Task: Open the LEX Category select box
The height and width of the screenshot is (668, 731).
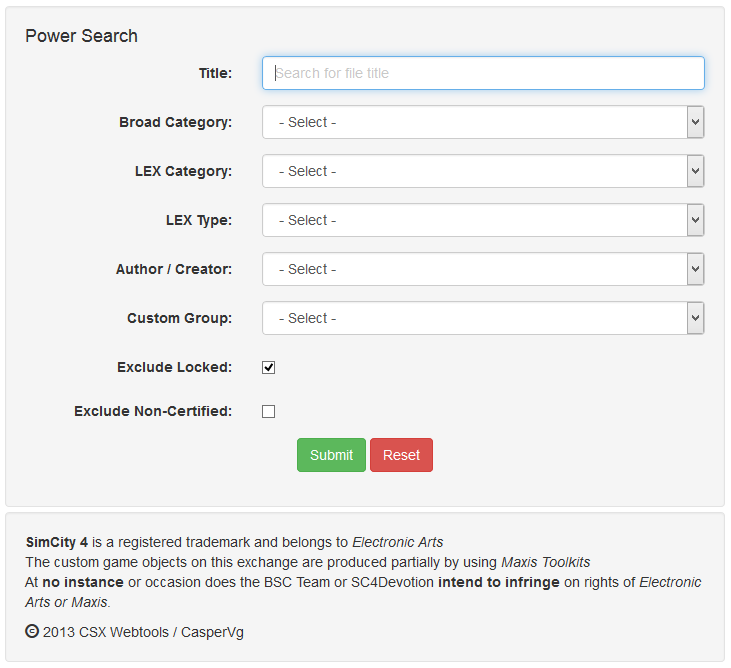Action: coord(483,171)
